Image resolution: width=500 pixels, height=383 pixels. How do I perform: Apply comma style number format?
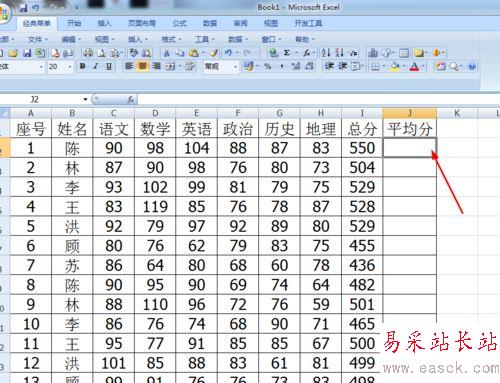click(282, 66)
